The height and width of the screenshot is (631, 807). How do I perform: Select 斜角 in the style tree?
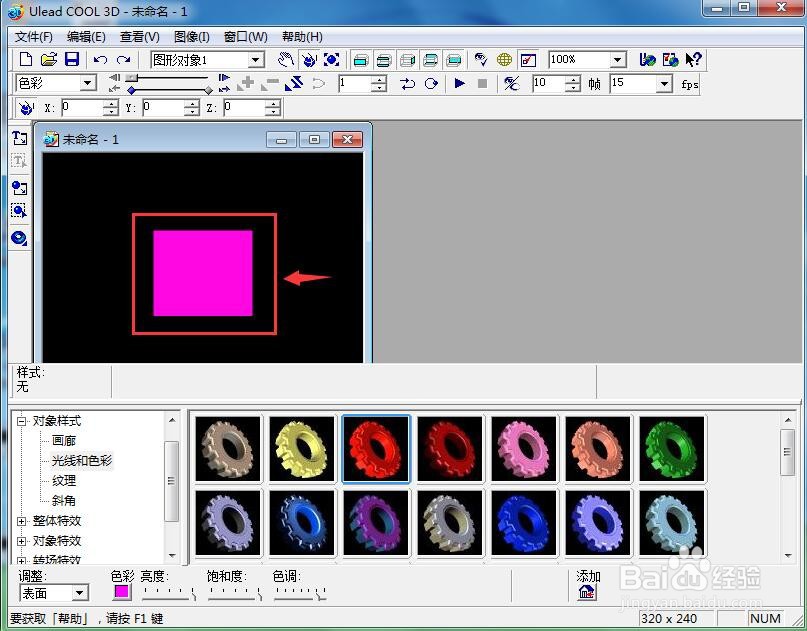(x=64, y=500)
